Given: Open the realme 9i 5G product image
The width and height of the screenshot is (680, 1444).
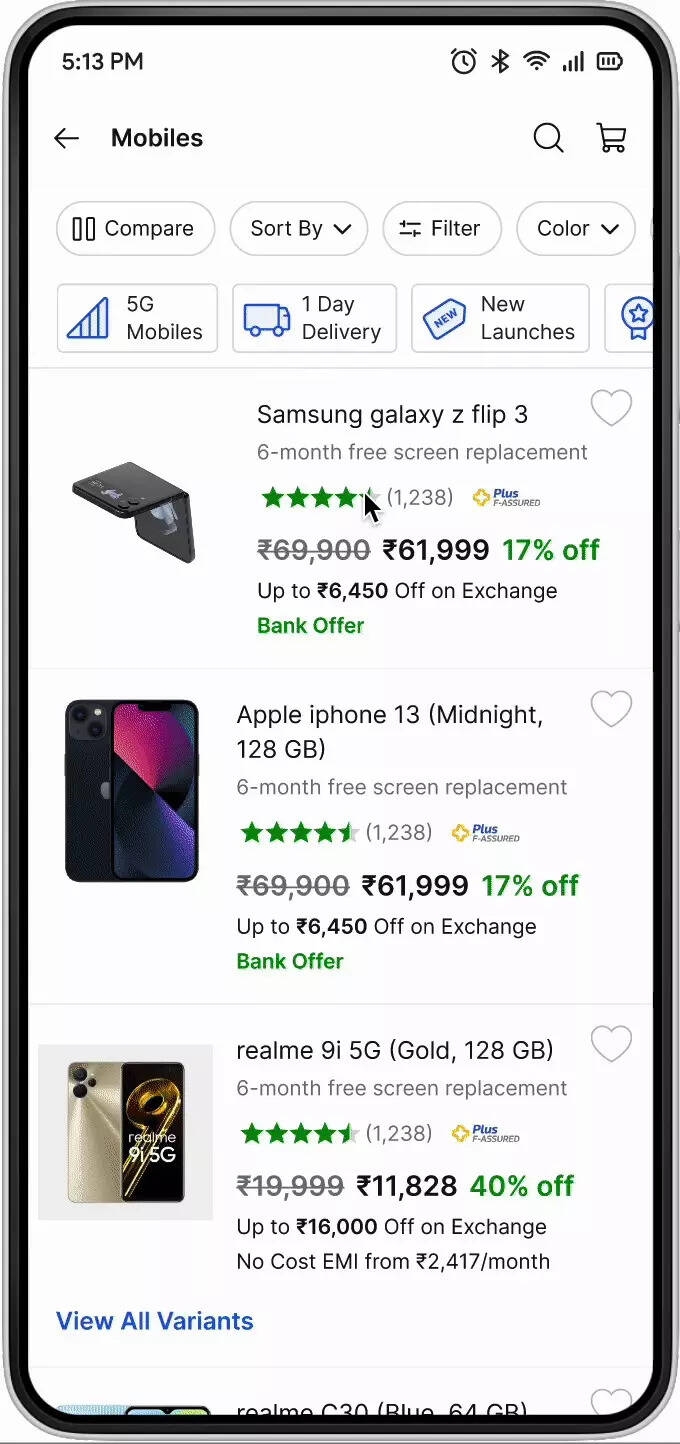Looking at the screenshot, I should [x=126, y=1132].
